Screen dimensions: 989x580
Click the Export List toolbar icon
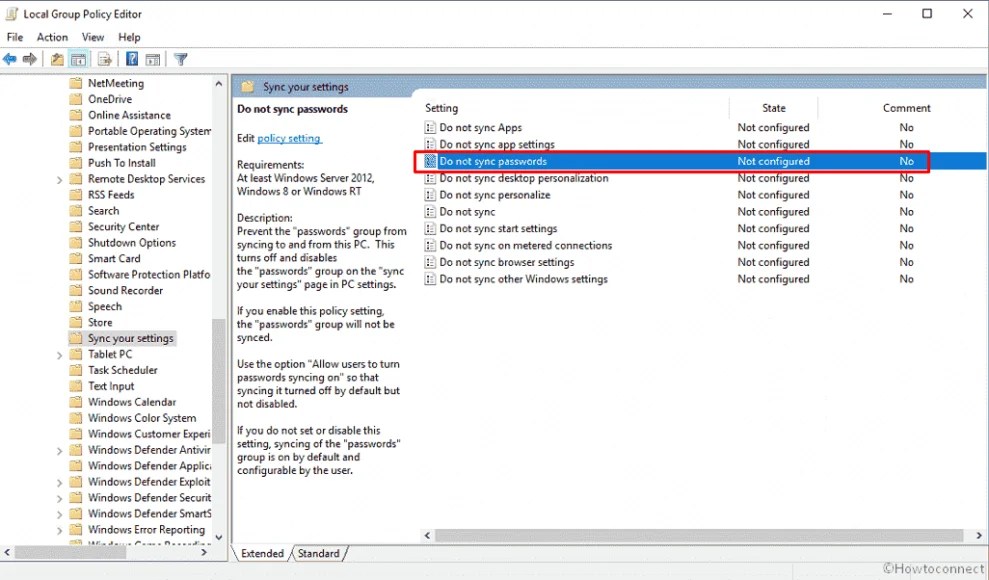pos(104,59)
